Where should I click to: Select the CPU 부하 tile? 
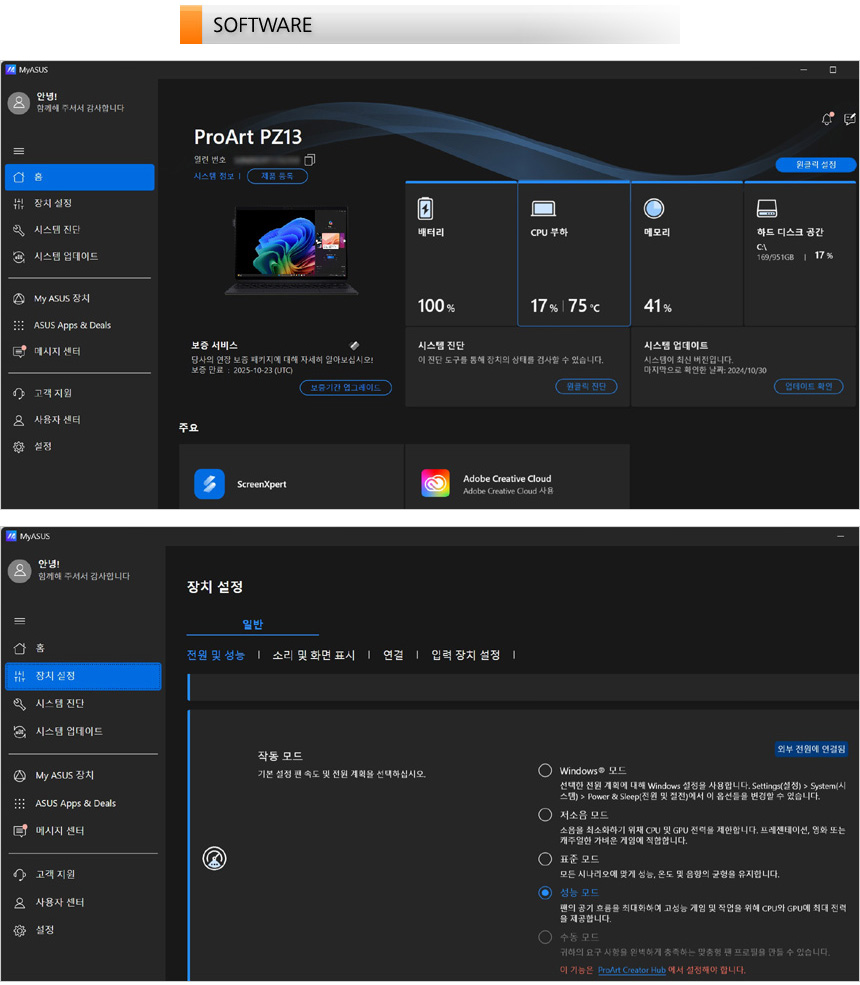coord(573,254)
